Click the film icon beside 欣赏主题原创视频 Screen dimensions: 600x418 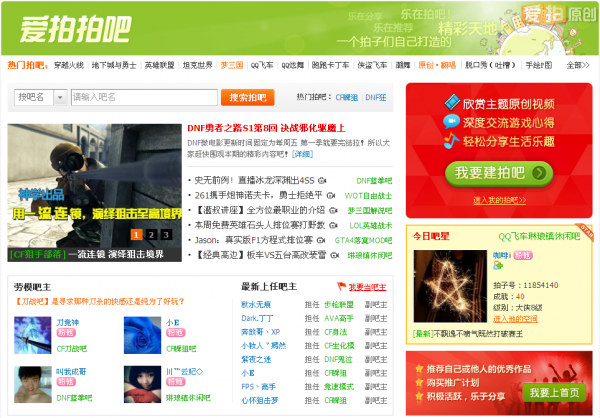(452, 102)
